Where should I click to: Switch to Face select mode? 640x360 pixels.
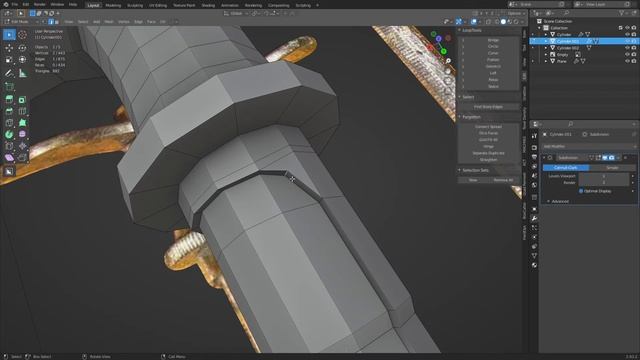pos(57,22)
